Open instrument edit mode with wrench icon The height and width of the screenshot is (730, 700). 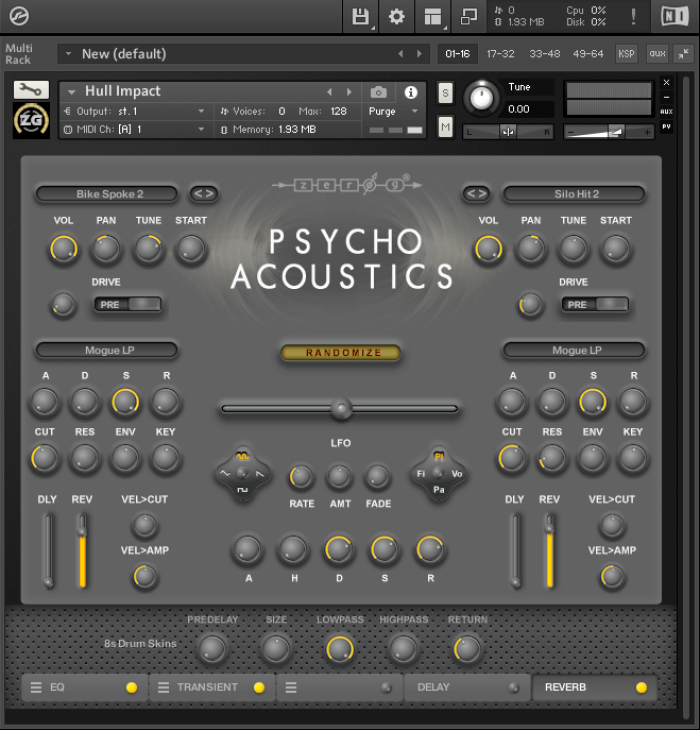click(31, 89)
